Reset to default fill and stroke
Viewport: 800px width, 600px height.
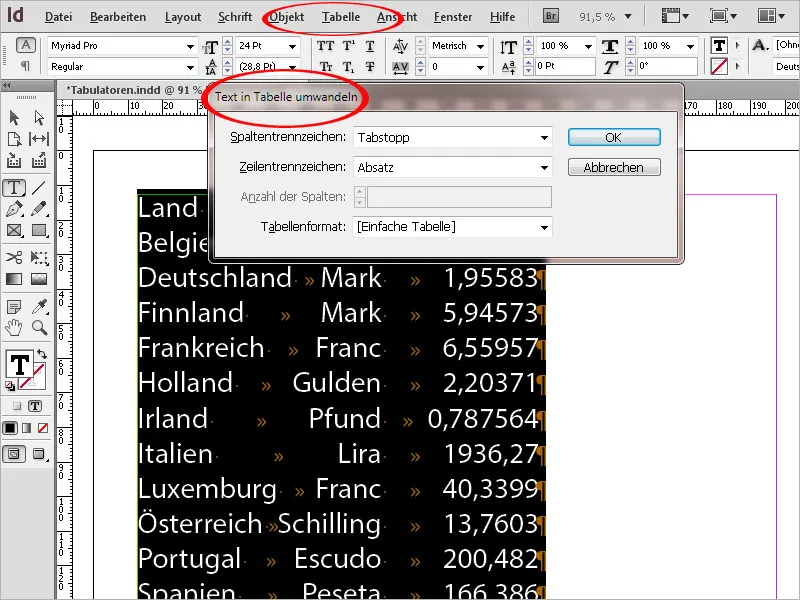10,387
